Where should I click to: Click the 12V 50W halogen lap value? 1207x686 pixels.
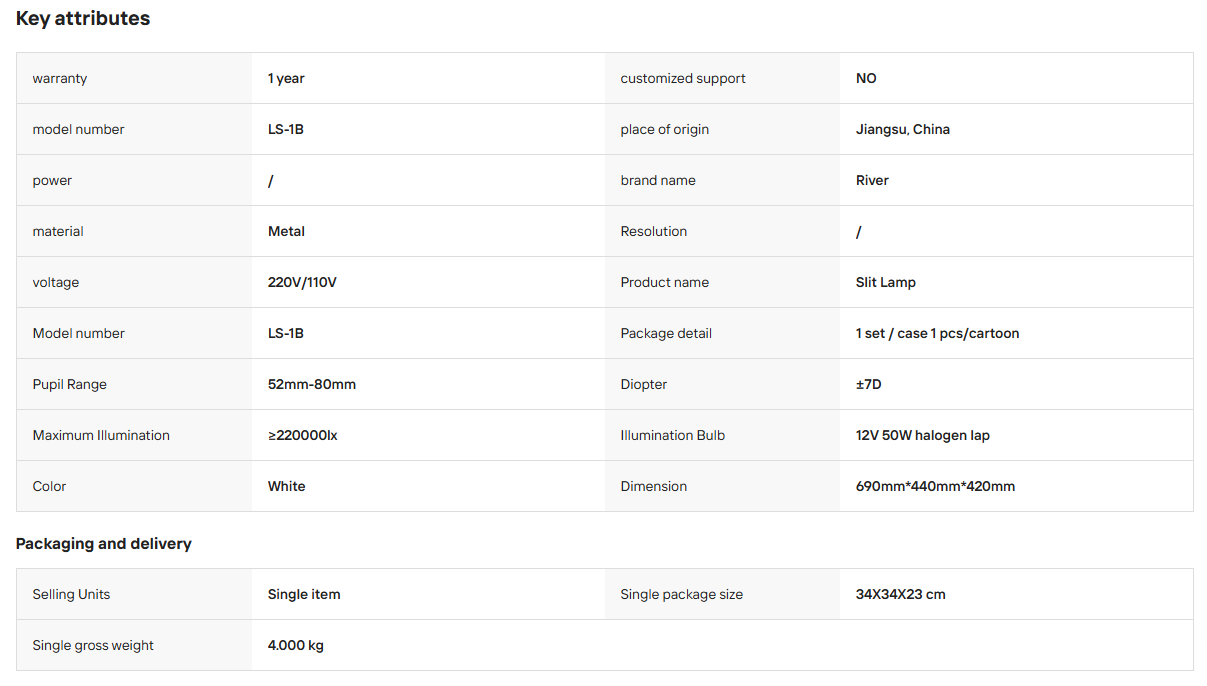pyautogui.click(x=923, y=435)
